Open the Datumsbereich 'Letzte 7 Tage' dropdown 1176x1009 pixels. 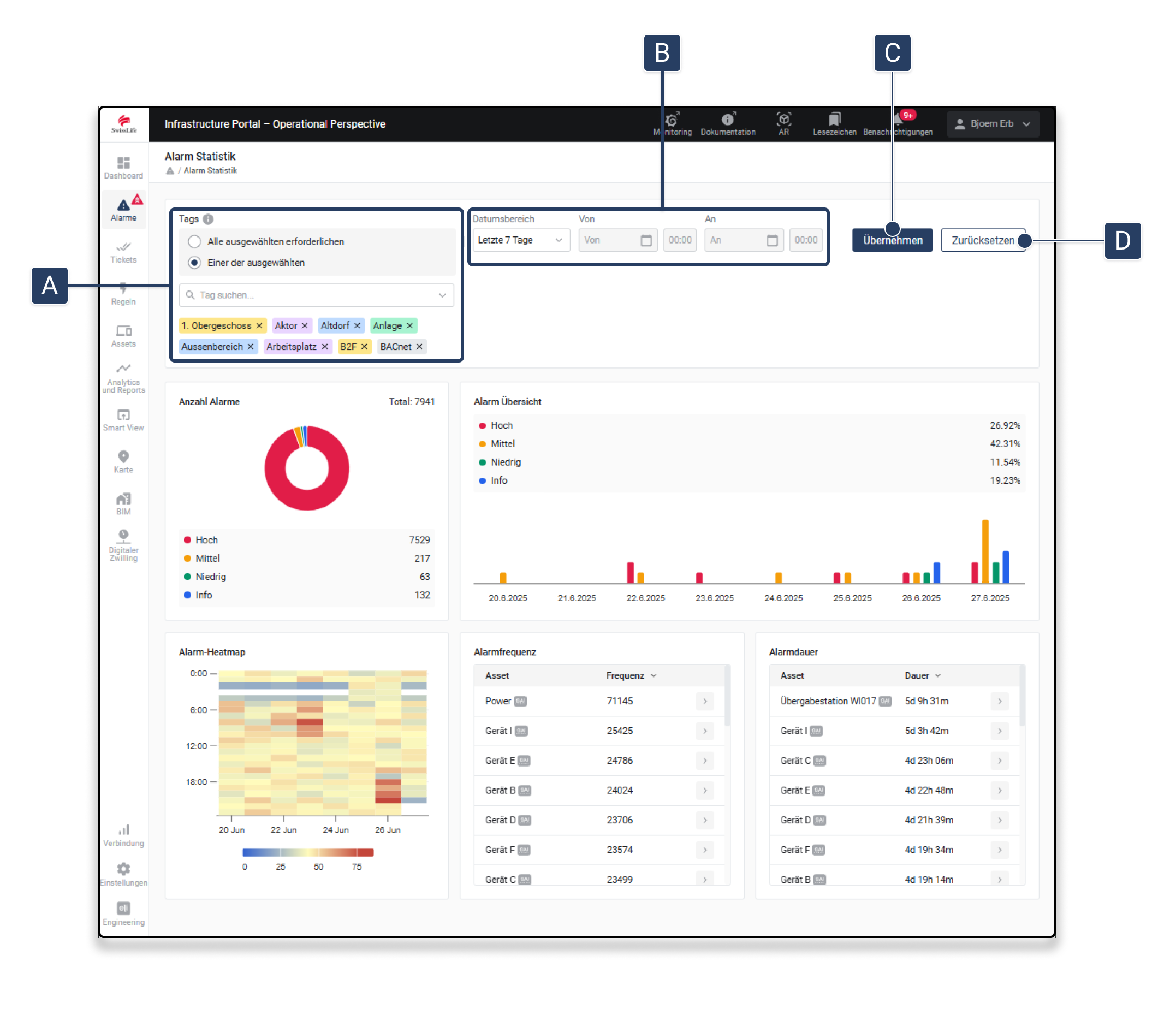coord(520,240)
